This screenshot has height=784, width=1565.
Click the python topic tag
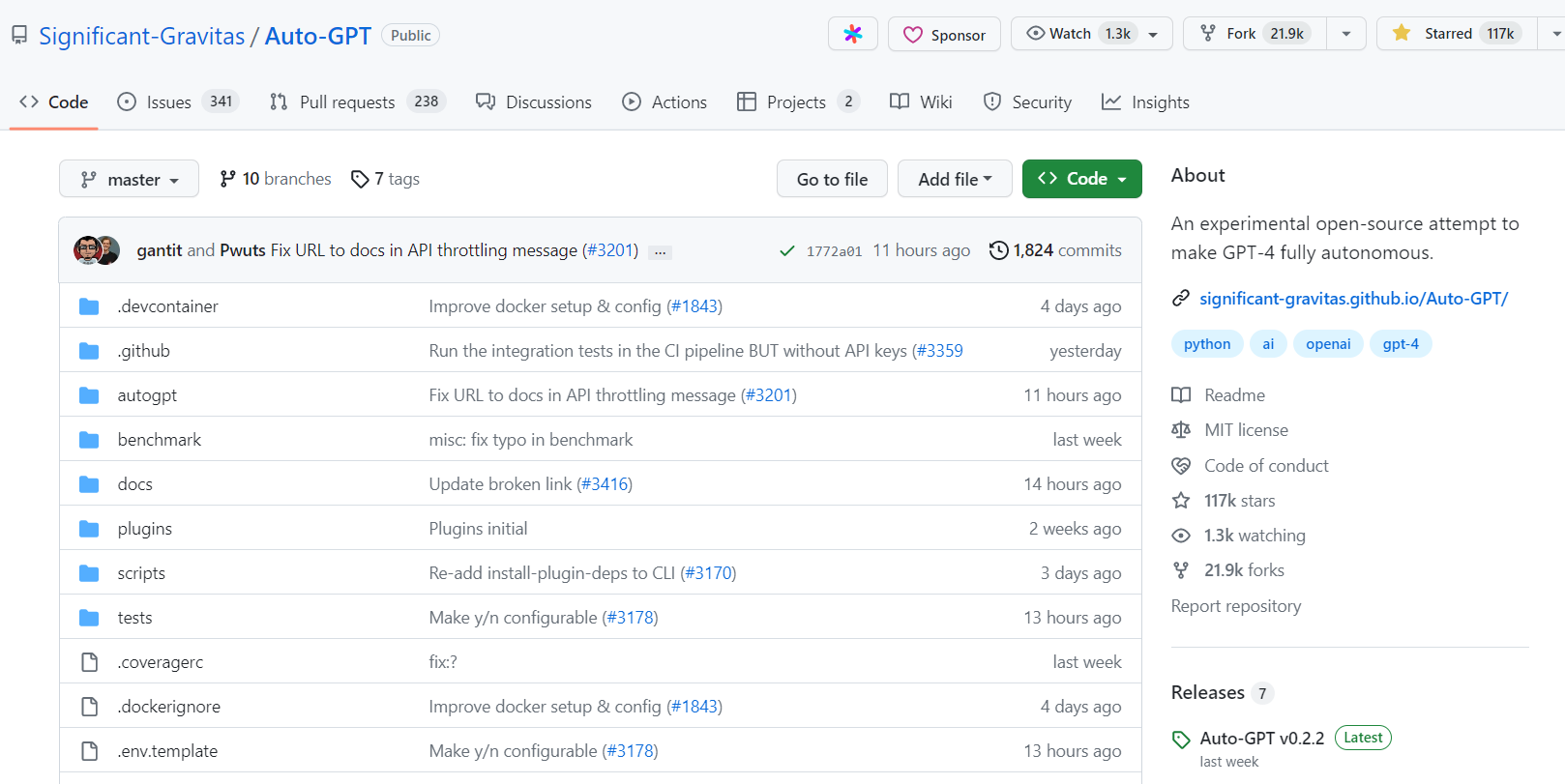[1207, 344]
